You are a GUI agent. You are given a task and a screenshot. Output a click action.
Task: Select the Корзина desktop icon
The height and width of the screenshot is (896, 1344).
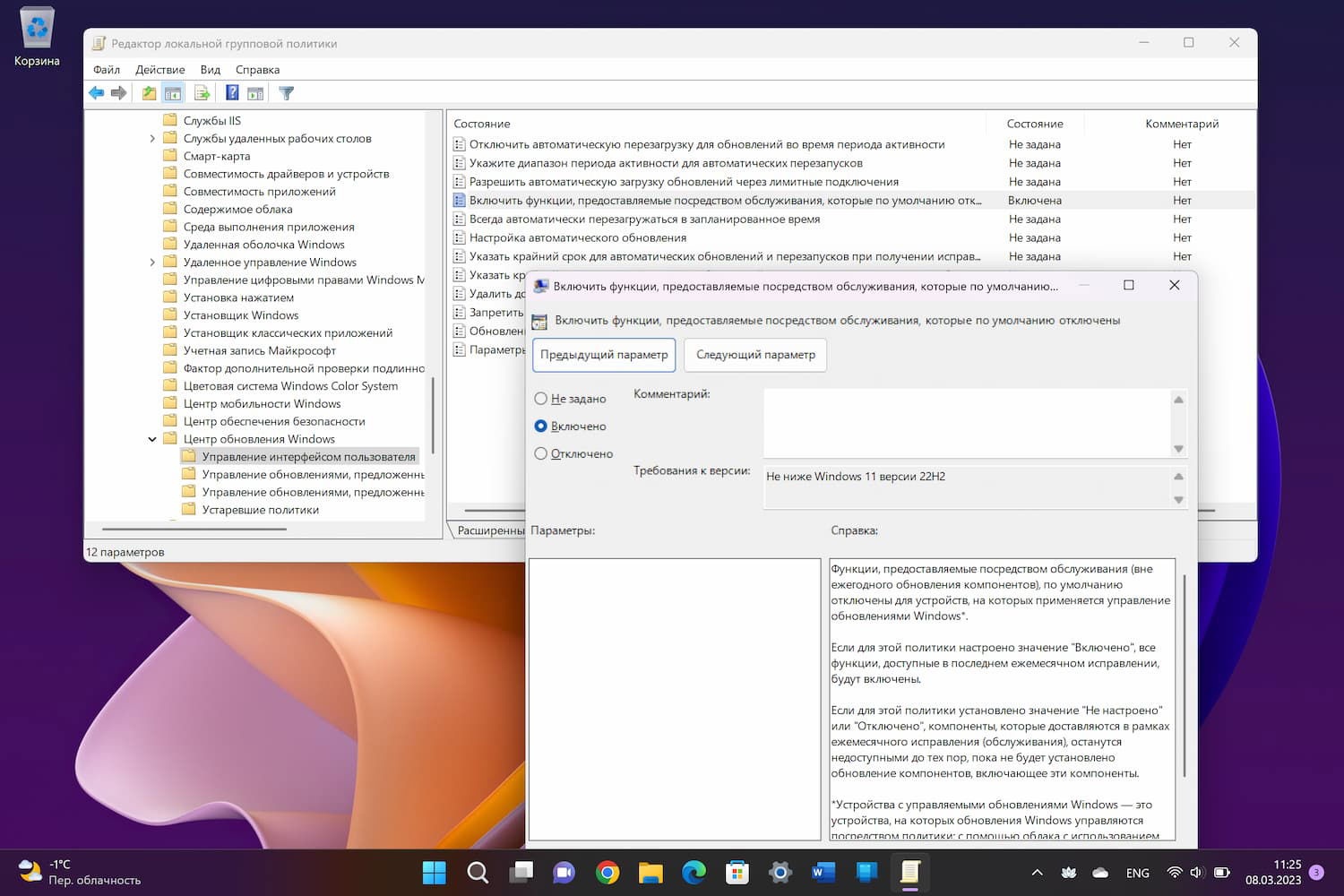coord(37,38)
